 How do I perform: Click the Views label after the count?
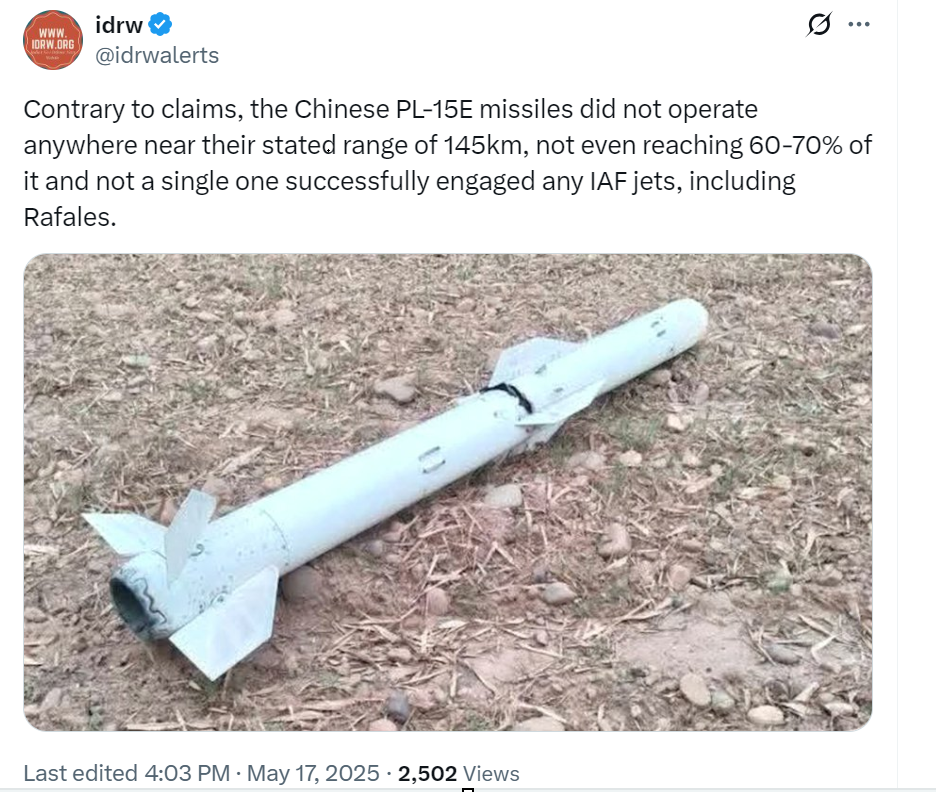click(493, 773)
